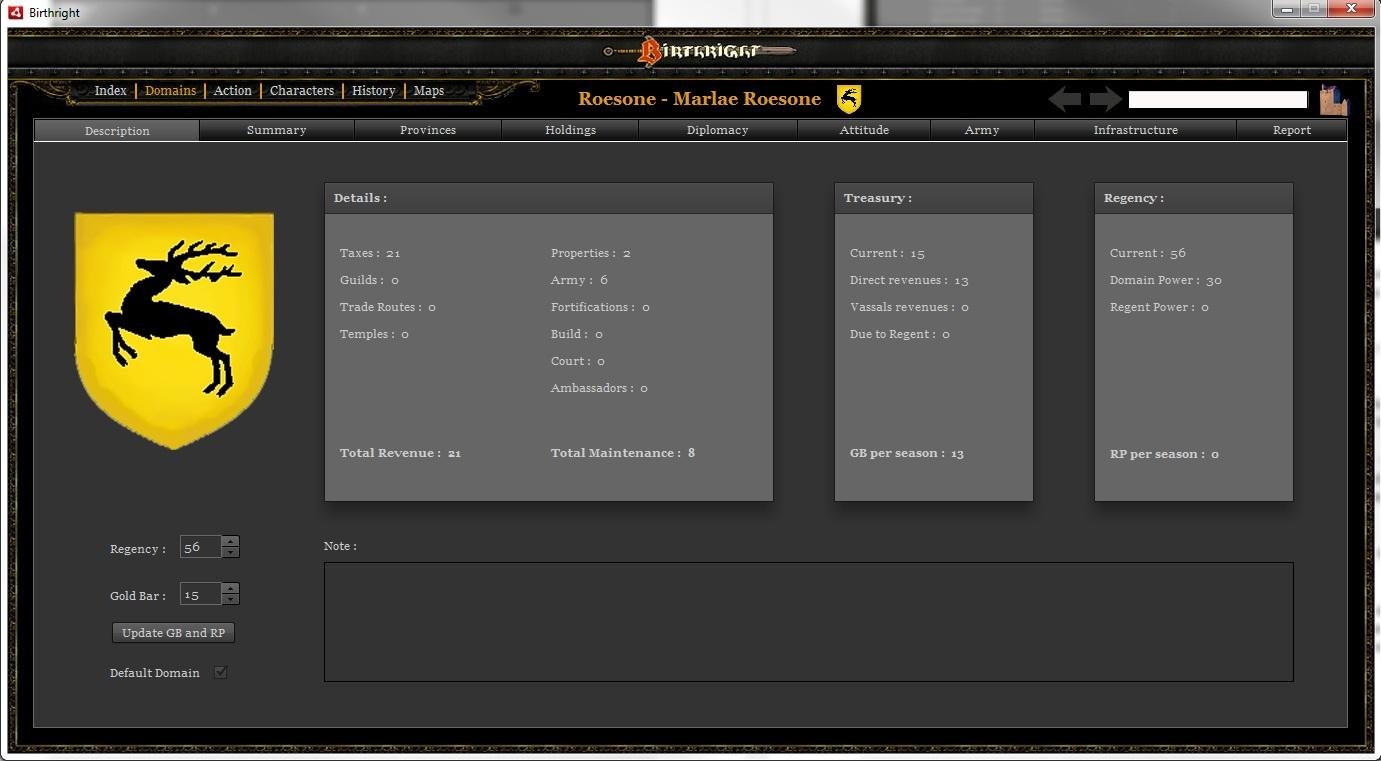Click the Guilds: 0 entry

coord(369,280)
